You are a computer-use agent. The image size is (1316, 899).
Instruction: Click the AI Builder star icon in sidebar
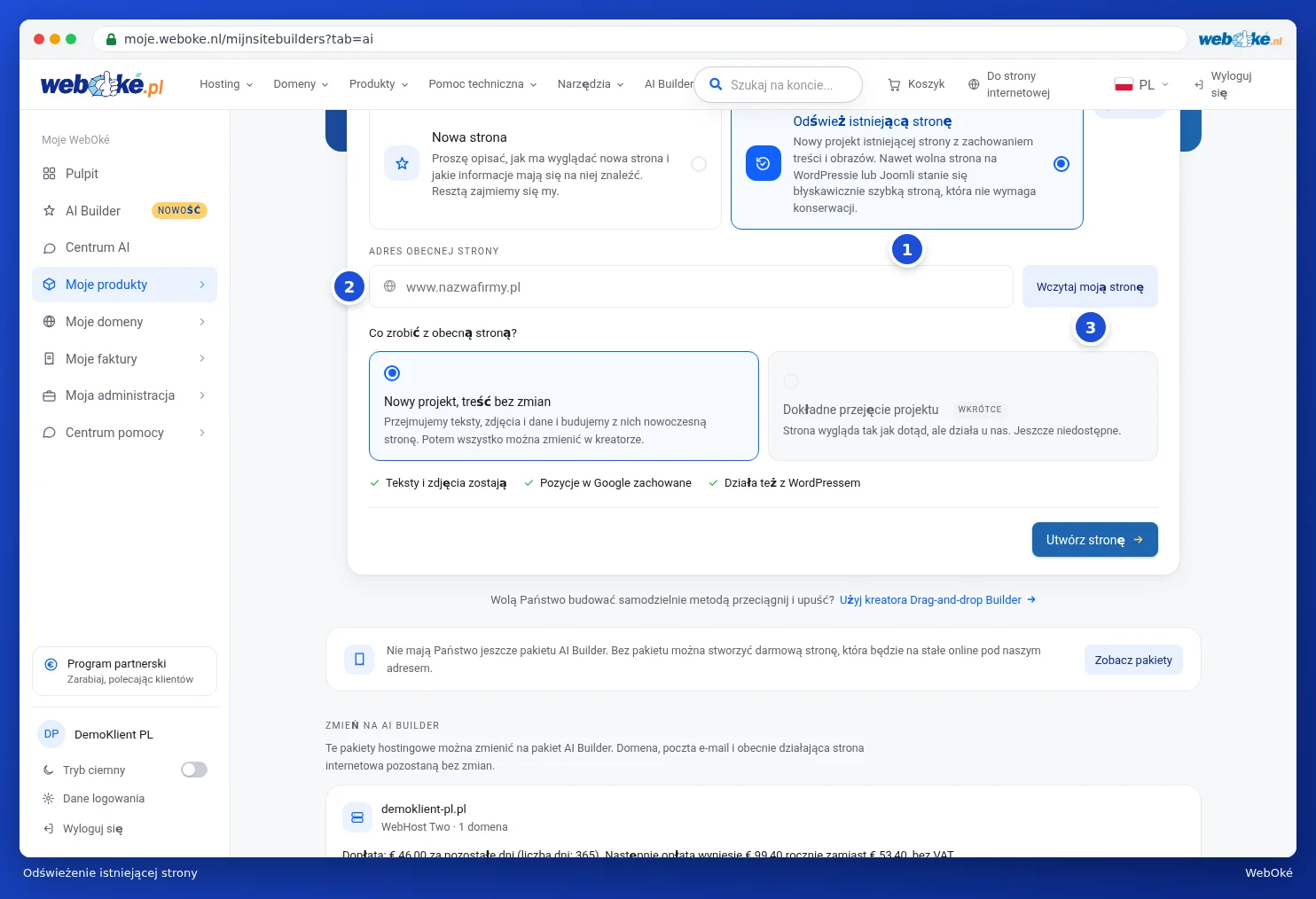coord(49,211)
